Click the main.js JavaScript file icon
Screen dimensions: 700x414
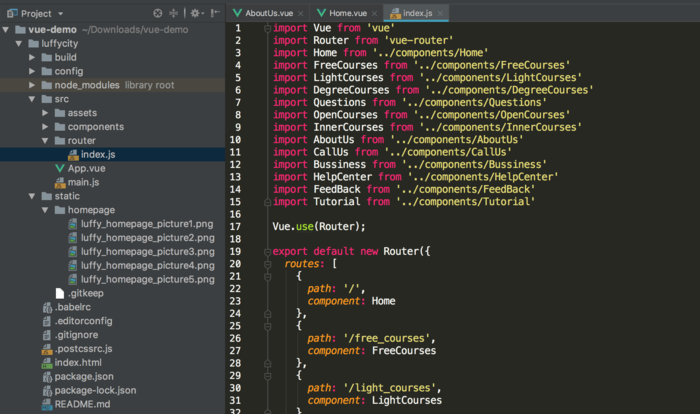(x=59, y=182)
